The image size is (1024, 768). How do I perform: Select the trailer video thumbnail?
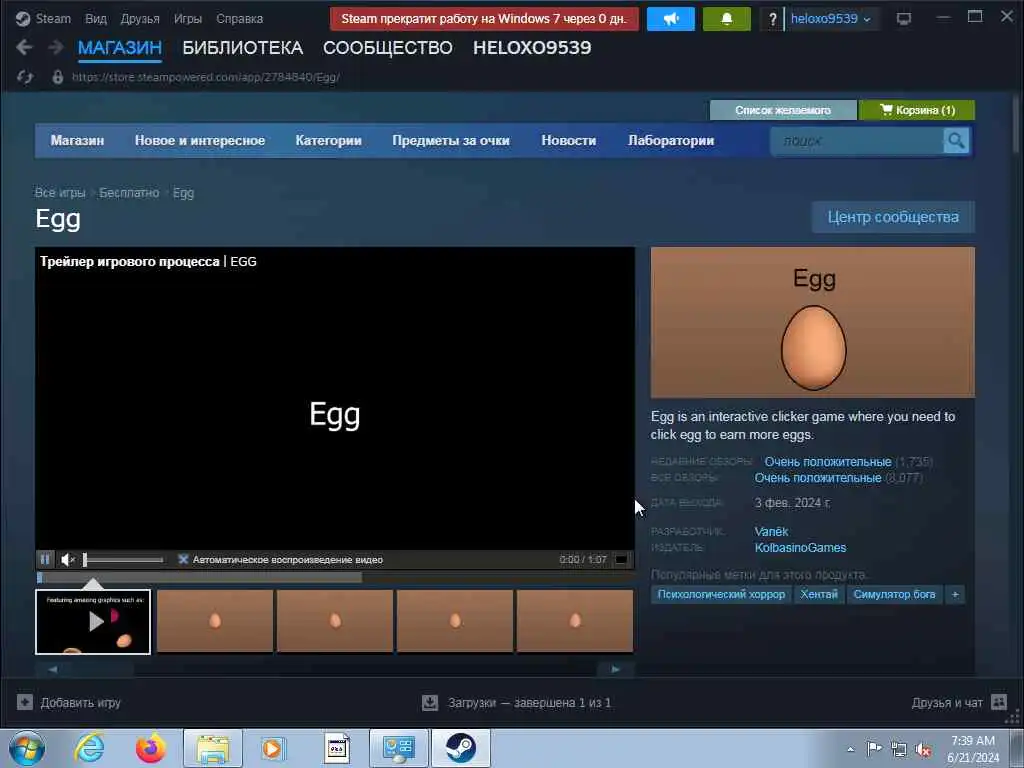pyautogui.click(x=93, y=622)
